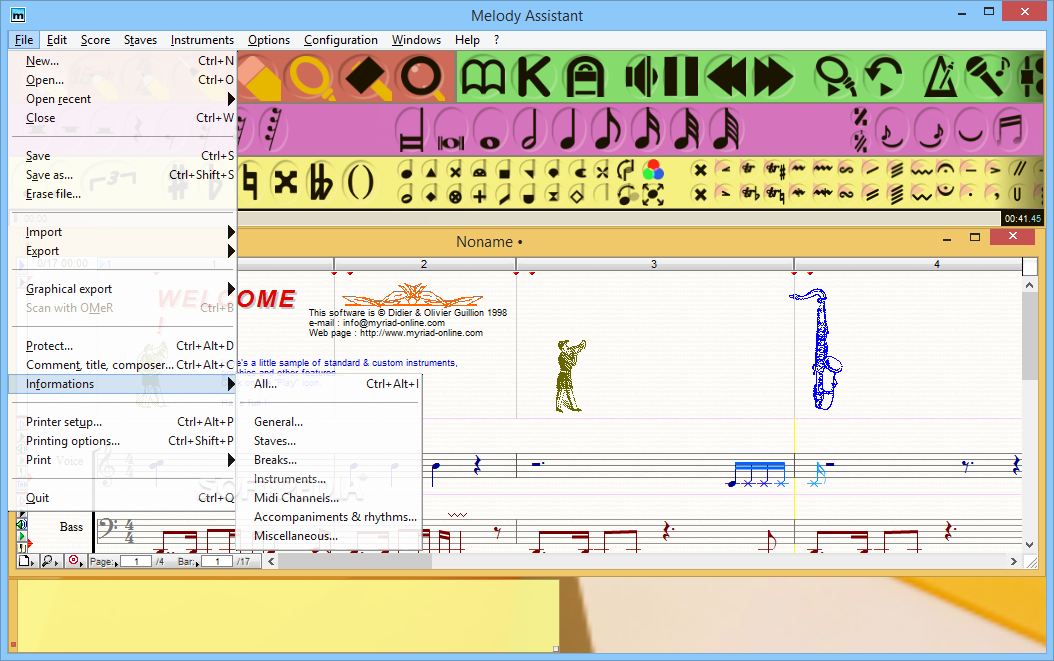Open the jukebox icon
Image resolution: width=1054 pixels, height=661 pixels.
click(585, 78)
